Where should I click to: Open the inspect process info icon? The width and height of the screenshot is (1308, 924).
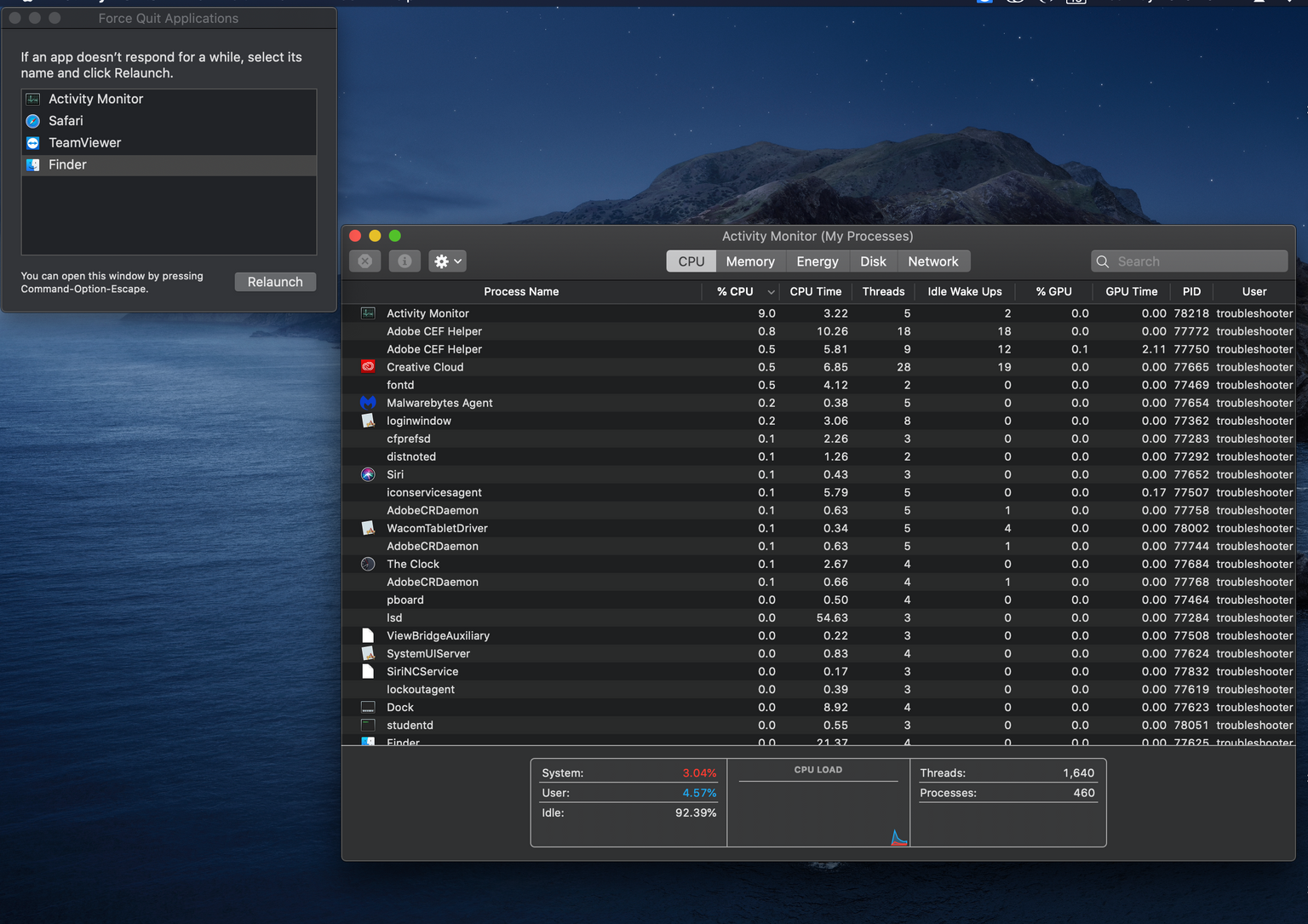point(404,261)
